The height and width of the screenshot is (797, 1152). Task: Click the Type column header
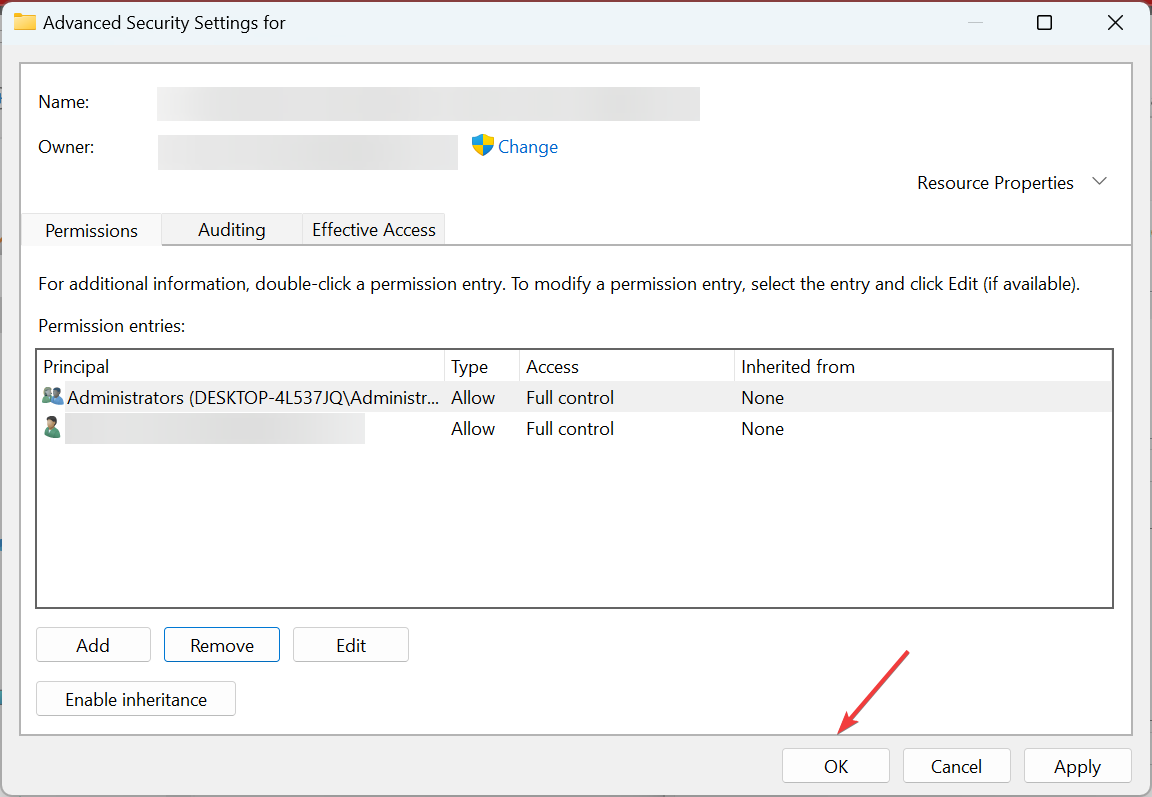tap(481, 367)
